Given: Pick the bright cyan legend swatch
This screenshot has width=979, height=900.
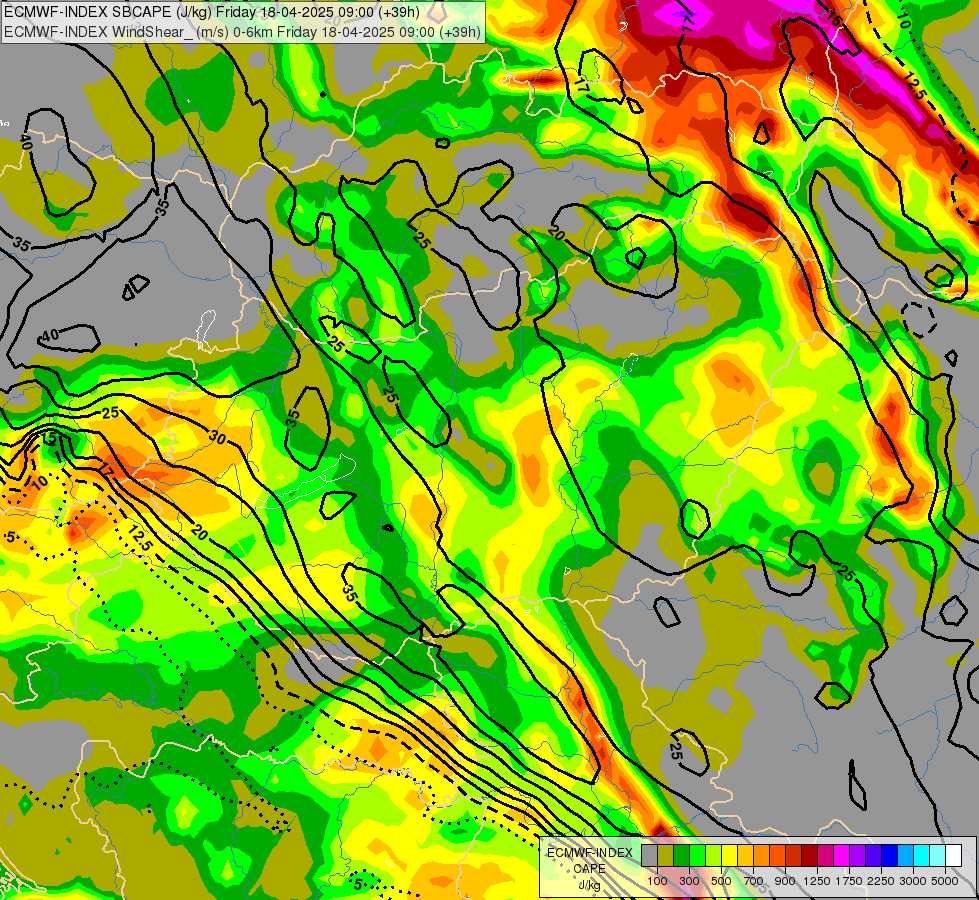Looking at the screenshot, I should (922, 856).
